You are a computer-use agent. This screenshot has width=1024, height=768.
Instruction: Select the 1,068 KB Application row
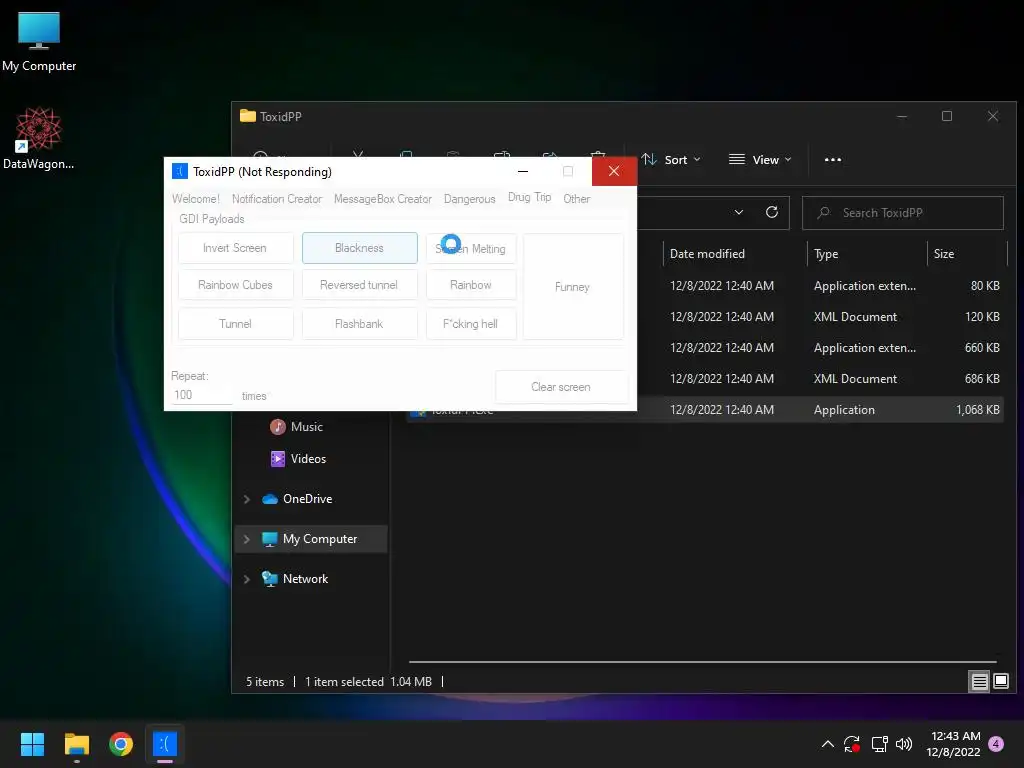pyautogui.click(x=705, y=410)
